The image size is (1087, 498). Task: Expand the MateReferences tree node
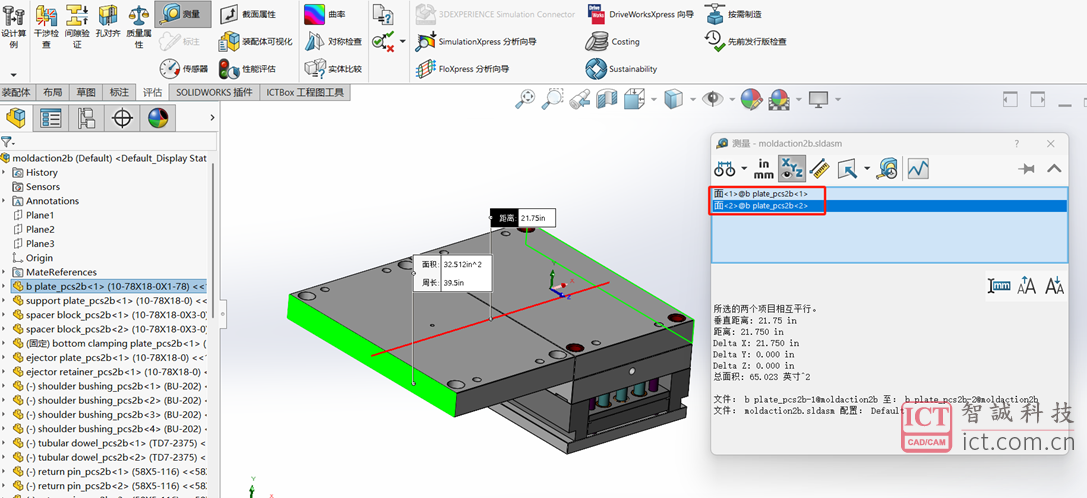pyautogui.click(x=4, y=272)
